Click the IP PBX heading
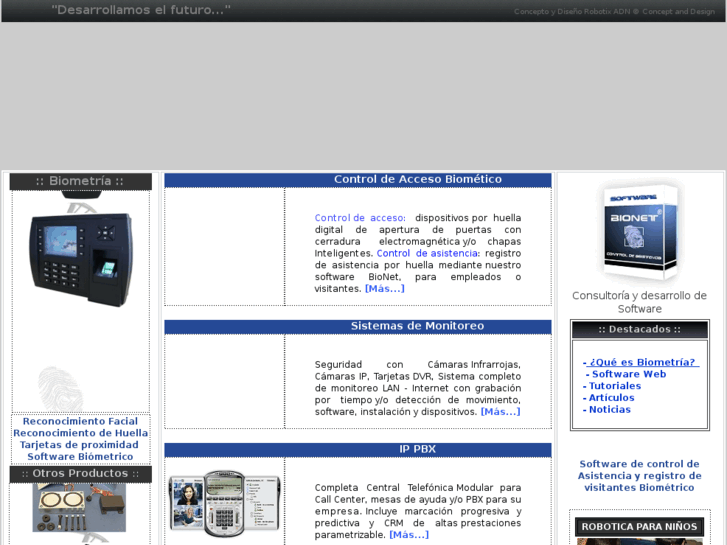Viewport: 727px width, 545px height. [x=417, y=449]
